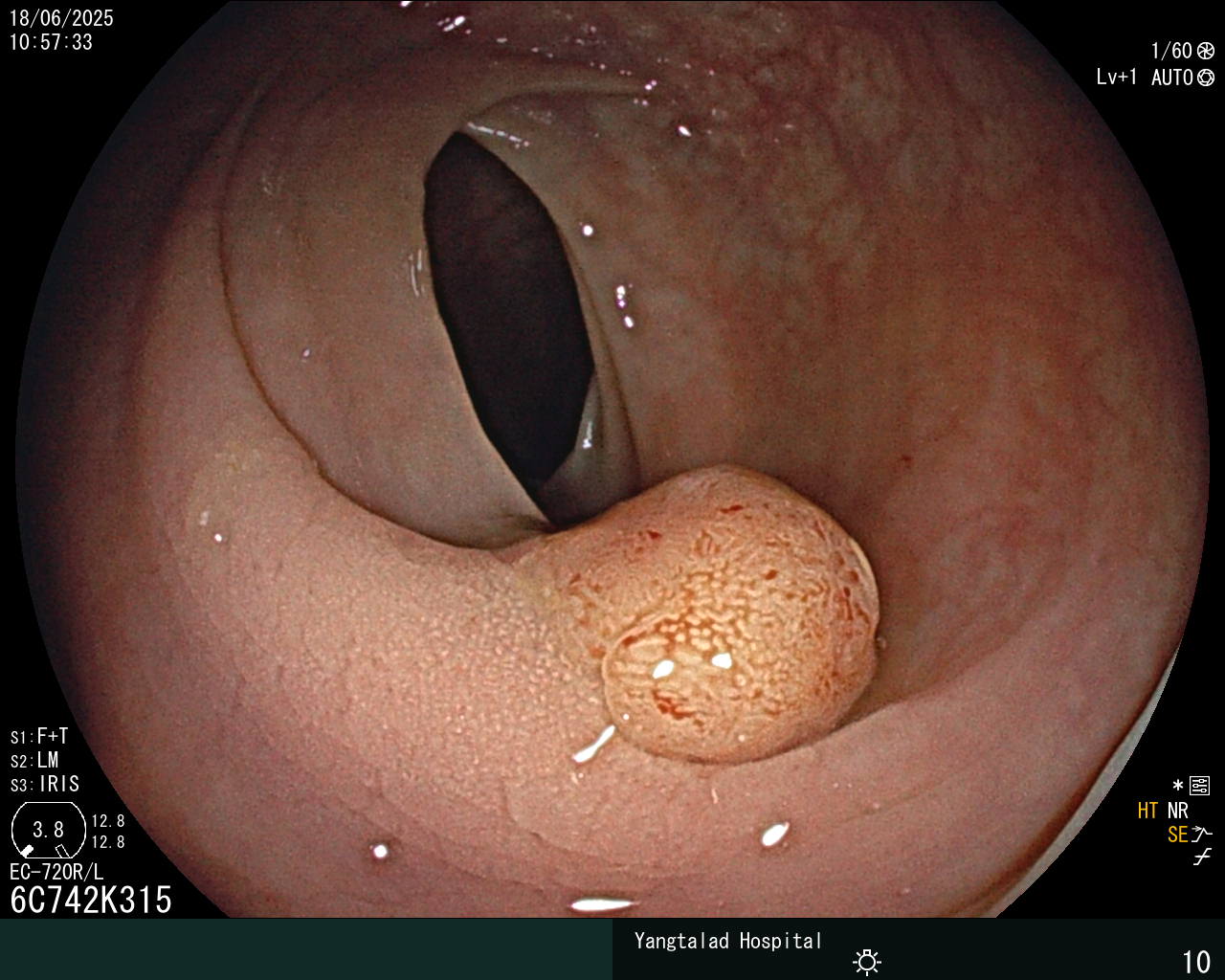
Task: Click the Yangtalad Hospital label
Action: point(728,942)
